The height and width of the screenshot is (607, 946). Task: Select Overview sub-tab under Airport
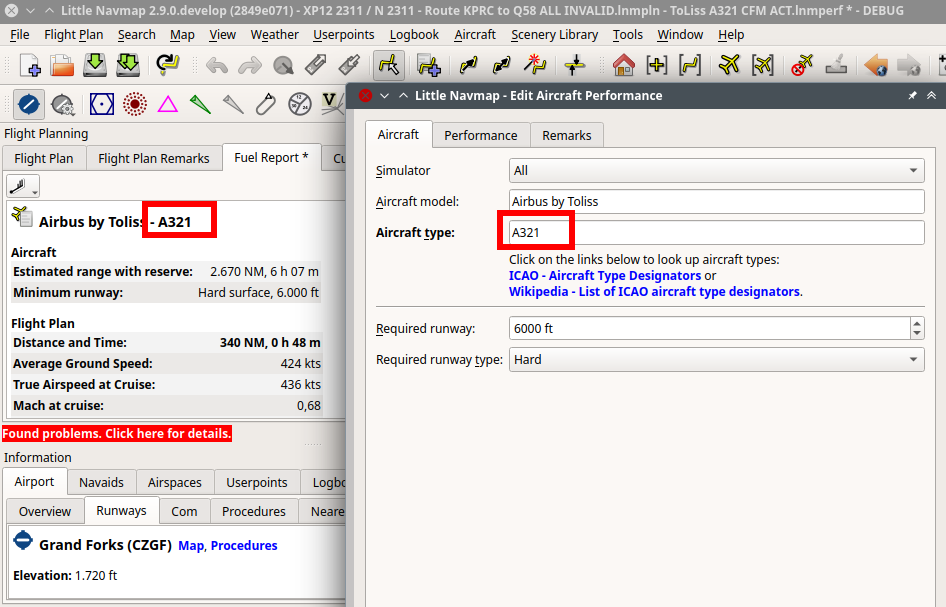coord(45,511)
